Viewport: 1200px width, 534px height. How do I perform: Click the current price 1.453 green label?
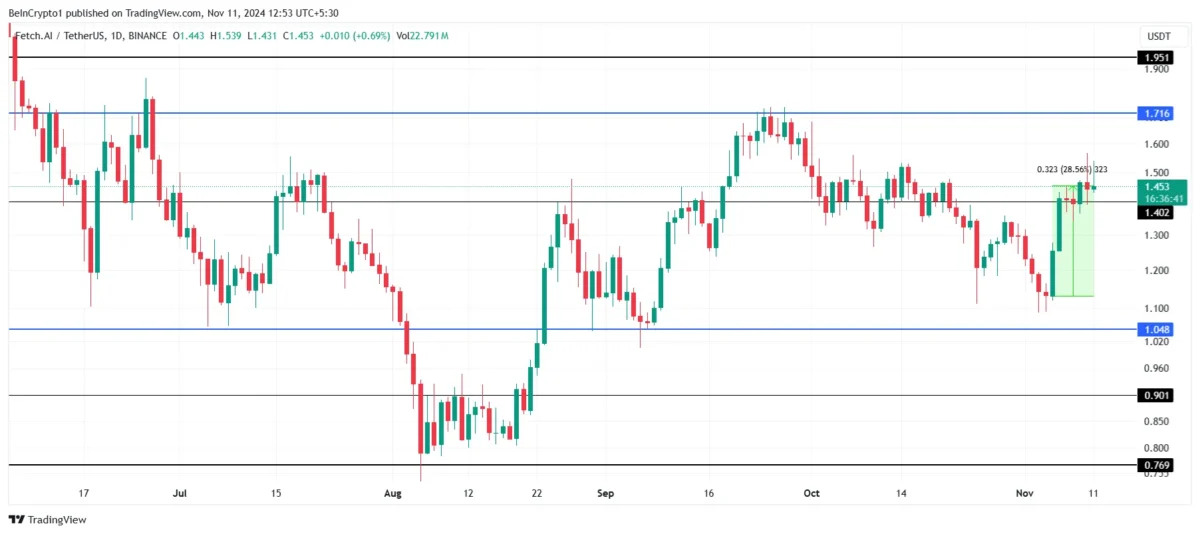[1158, 187]
